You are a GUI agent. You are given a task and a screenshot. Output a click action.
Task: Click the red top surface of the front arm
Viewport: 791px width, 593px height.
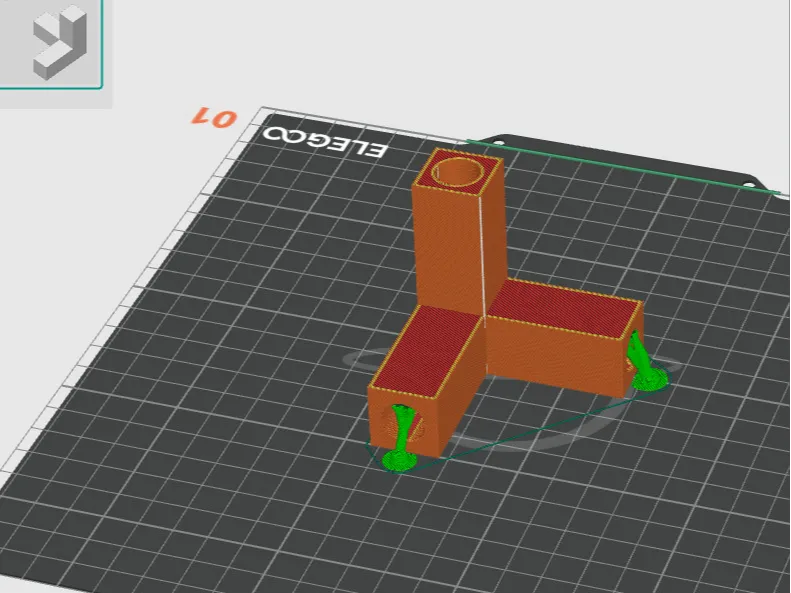tap(427, 352)
